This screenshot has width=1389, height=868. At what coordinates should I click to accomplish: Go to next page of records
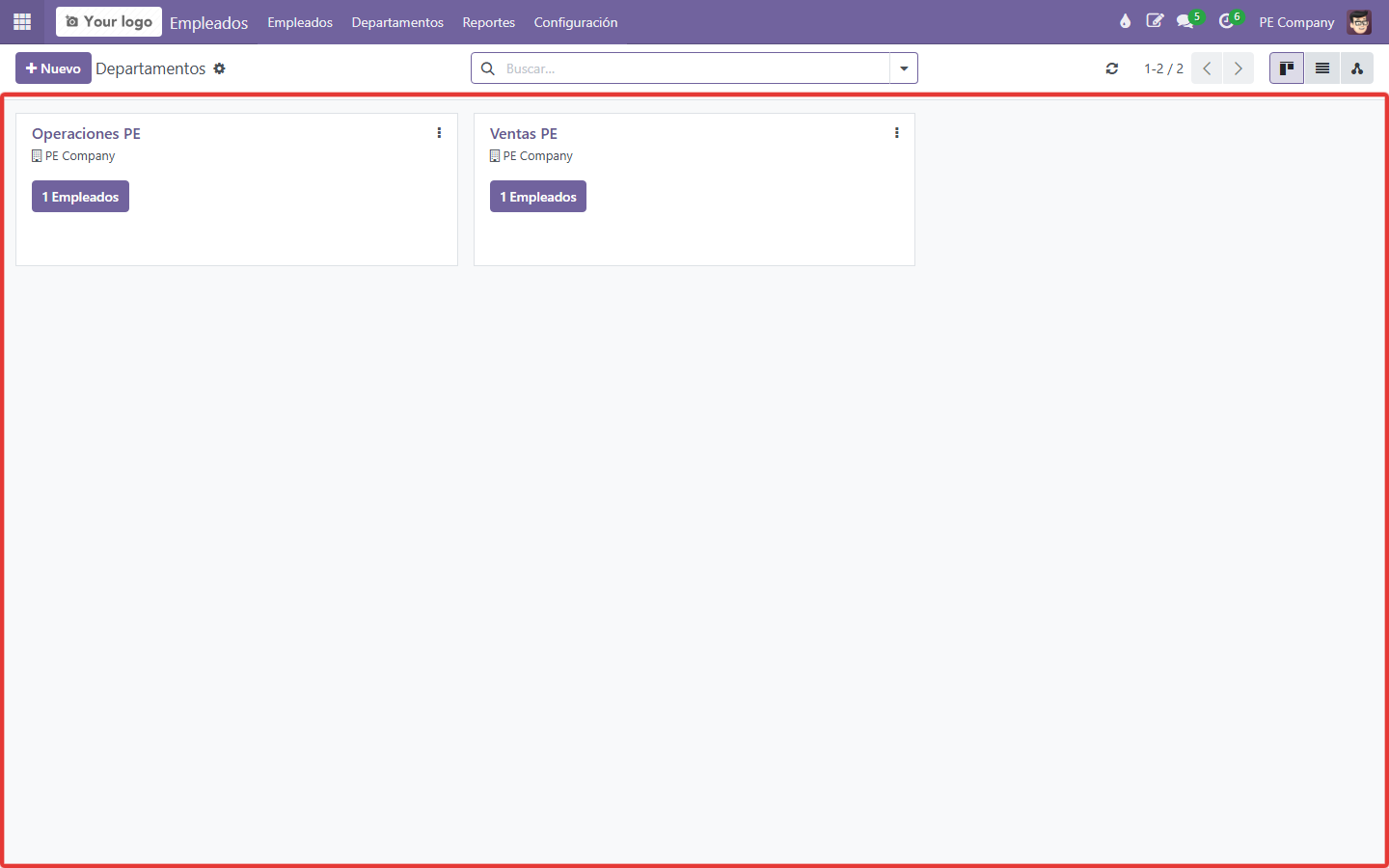click(x=1239, y=68)
